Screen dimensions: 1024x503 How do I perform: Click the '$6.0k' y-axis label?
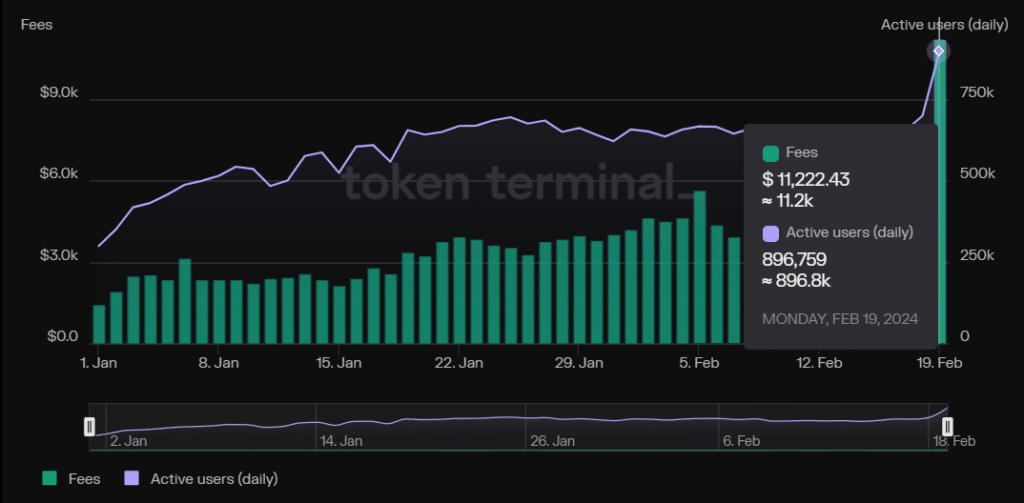coord(59,174)
